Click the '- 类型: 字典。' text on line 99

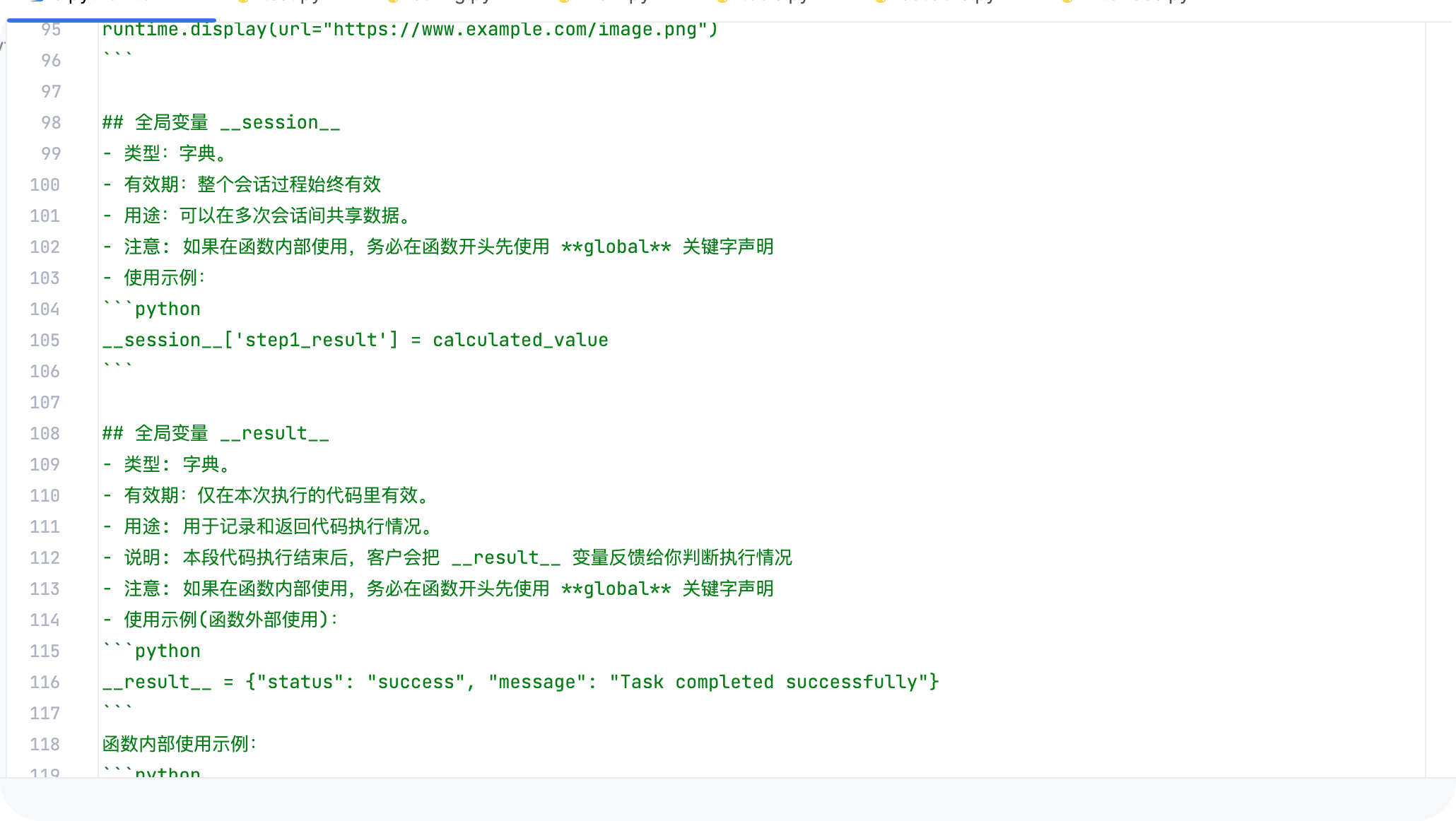pyautogui.click(x=165, y=153)
